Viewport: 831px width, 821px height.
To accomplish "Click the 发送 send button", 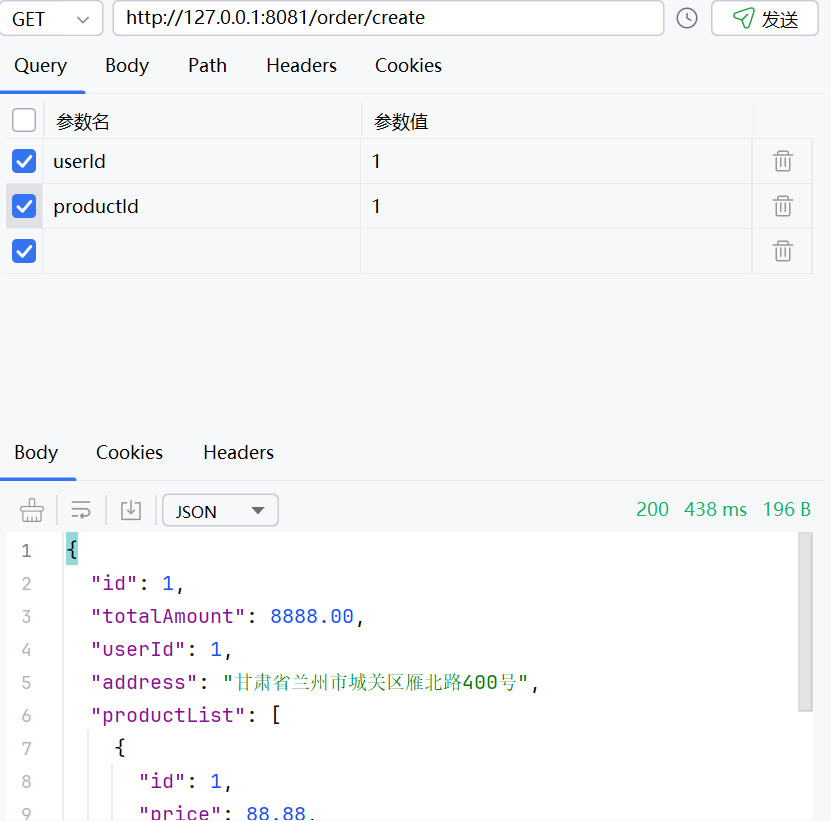I will pos(767,19).
